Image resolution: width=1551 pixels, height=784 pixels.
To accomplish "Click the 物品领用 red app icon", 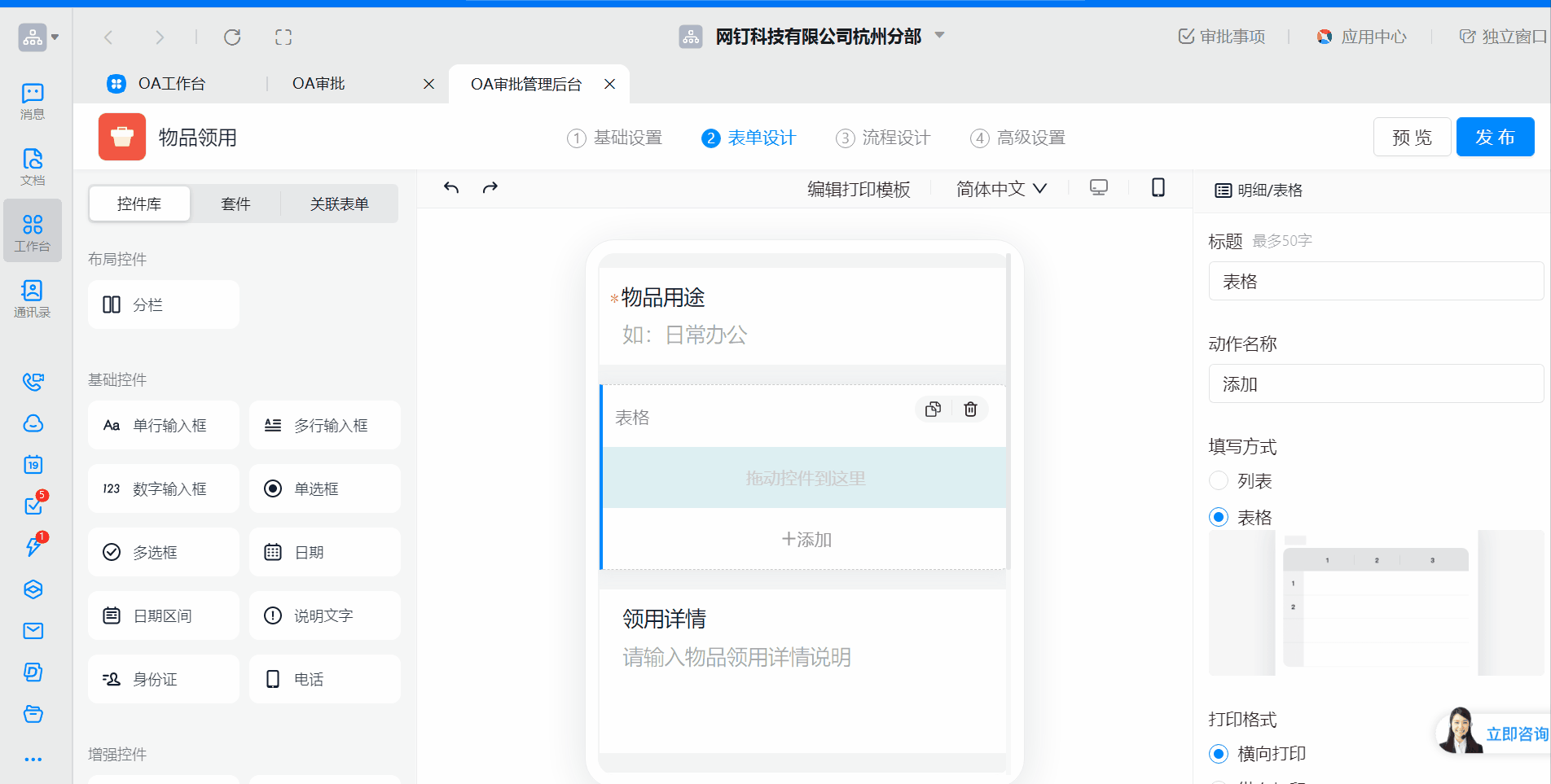I will [122, 137].
